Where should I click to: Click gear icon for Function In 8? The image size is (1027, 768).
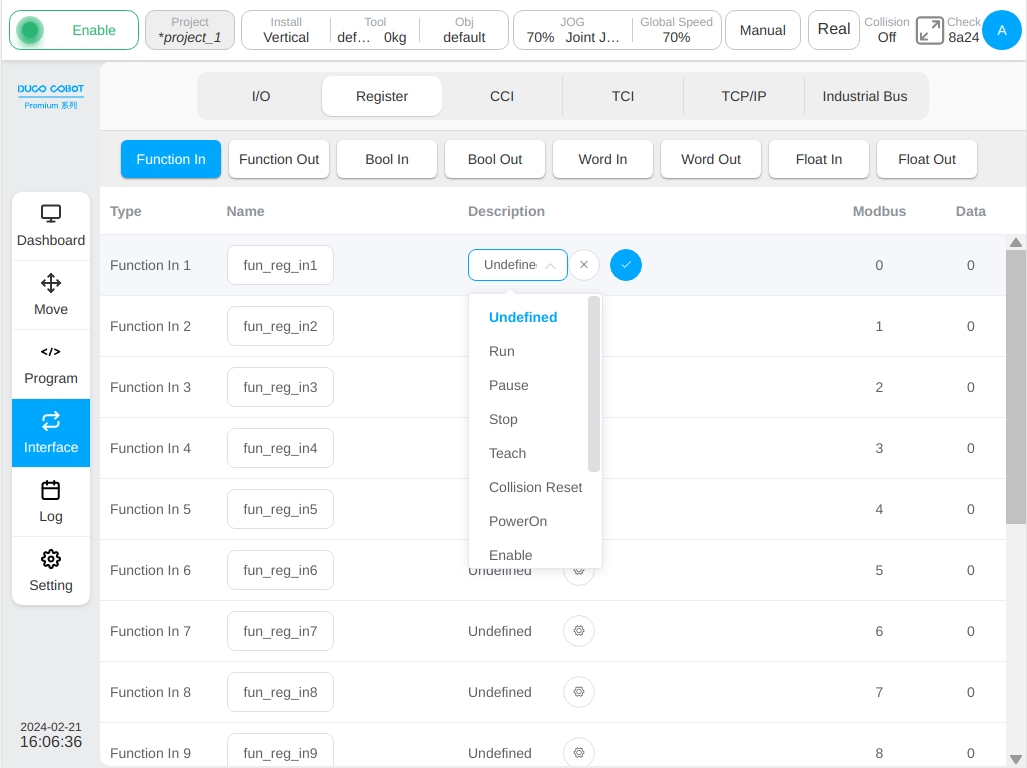(x=578, y=691)
